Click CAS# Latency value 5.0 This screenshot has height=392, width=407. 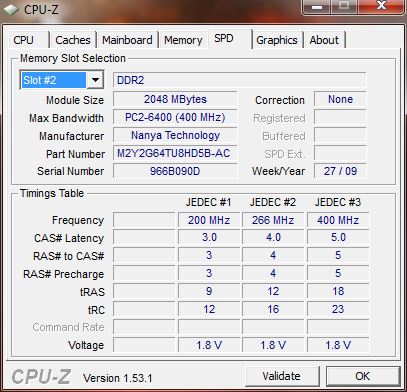pyautogui.click(x=338, y=238)
